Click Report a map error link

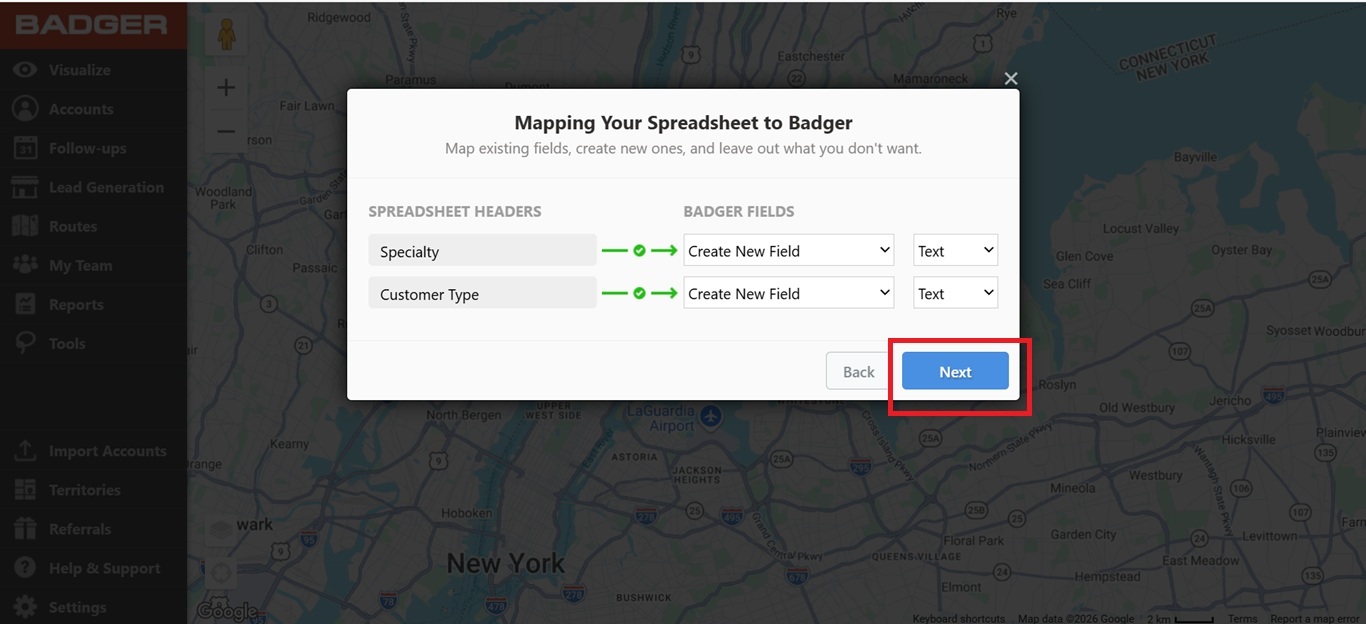(x=1316, y=619)
